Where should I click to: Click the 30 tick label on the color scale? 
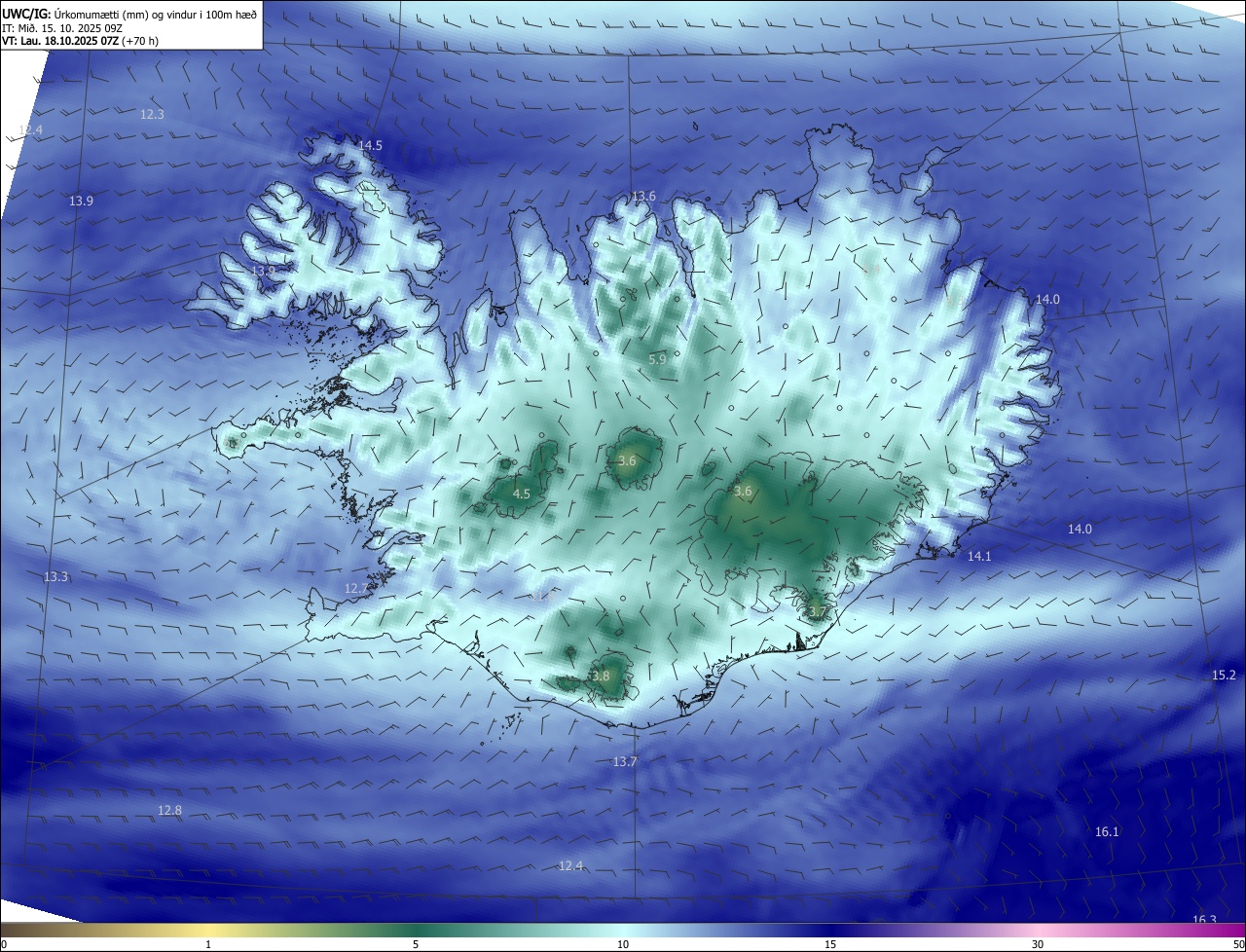coord(1038,944)
